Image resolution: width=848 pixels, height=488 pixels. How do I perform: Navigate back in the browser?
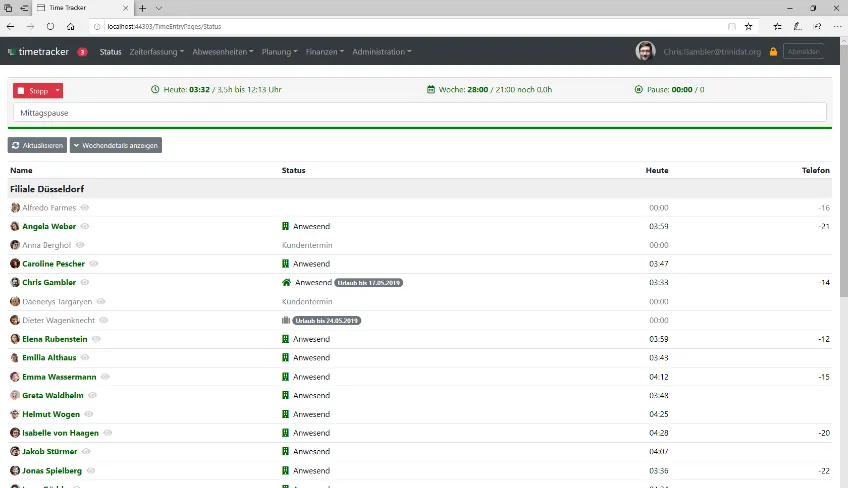click(10, 27)
